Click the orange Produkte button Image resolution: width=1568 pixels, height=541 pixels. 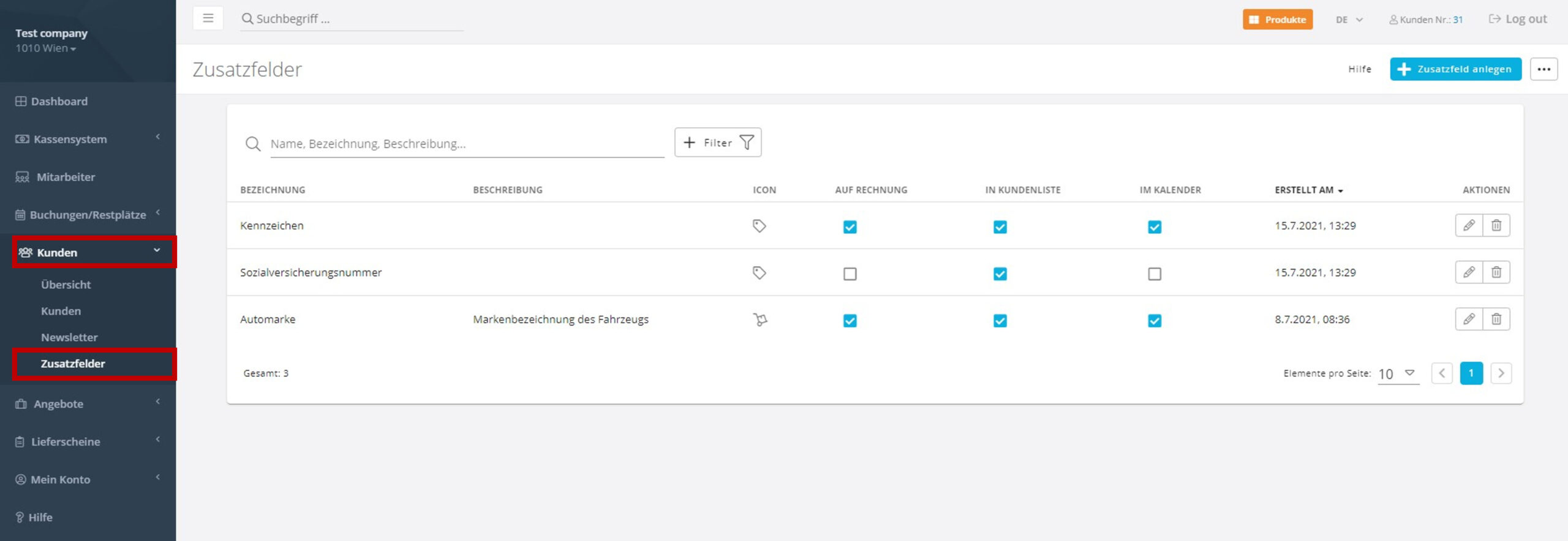pos(1278,20)
